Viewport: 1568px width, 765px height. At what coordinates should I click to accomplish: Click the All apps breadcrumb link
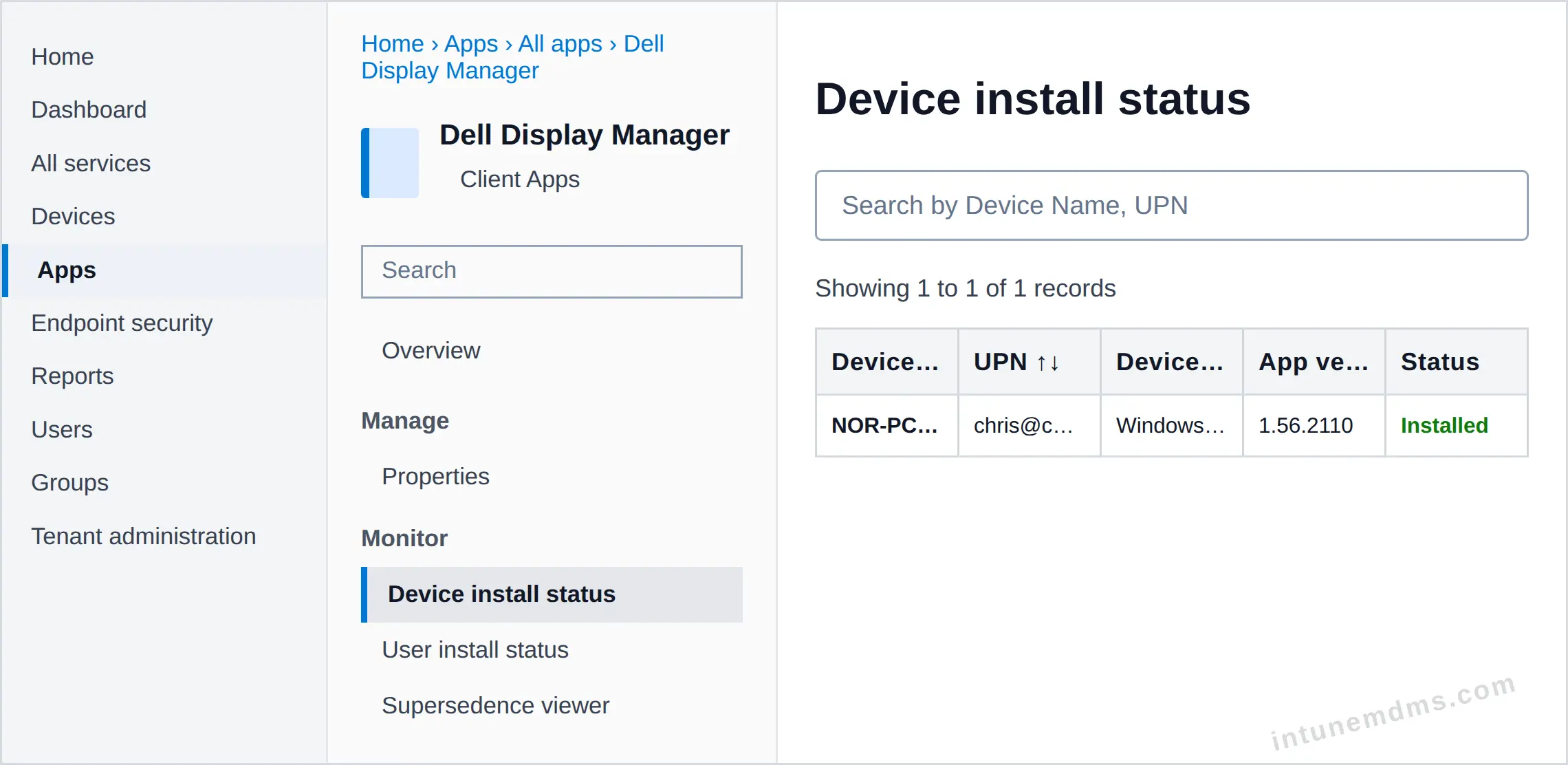tap(560, 43)
